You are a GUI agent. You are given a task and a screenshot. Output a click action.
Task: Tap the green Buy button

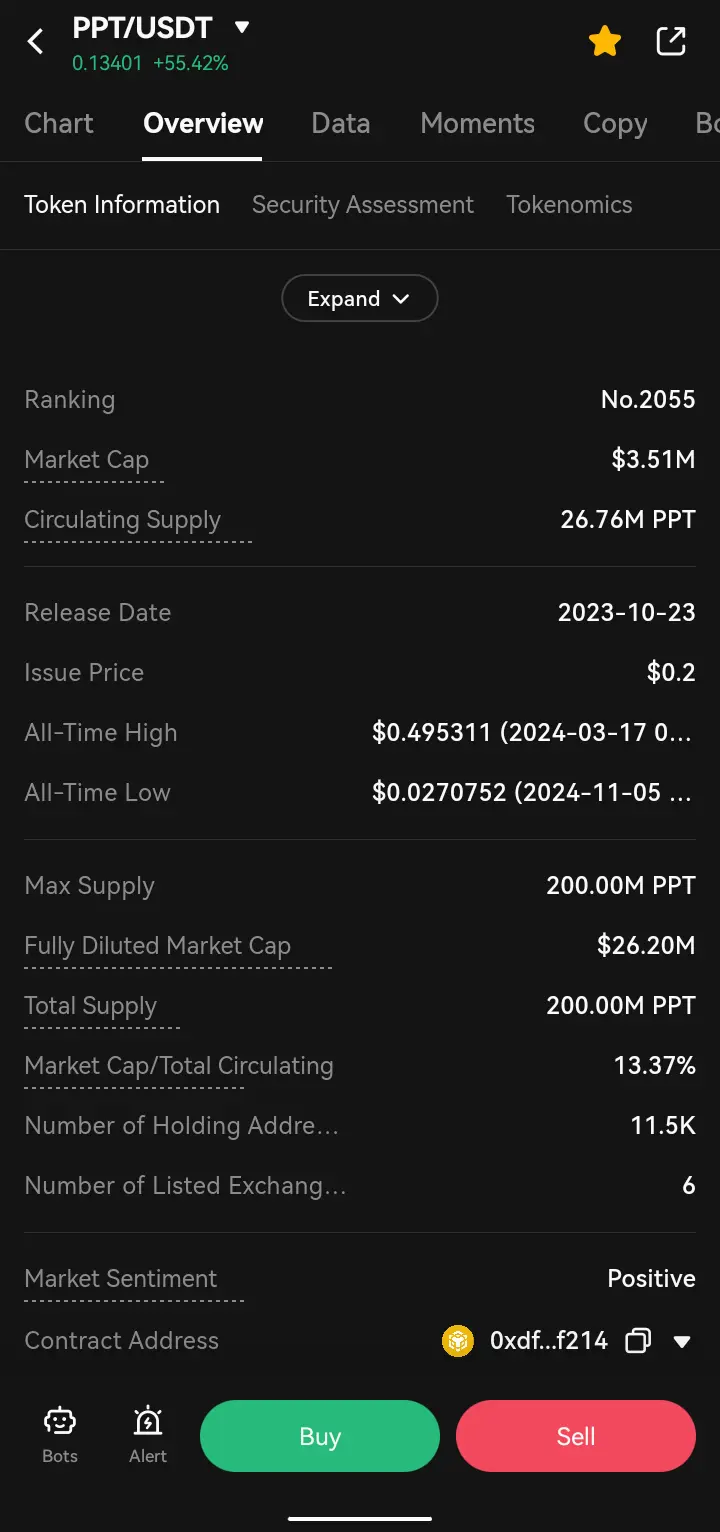[x=320, y=1436]
